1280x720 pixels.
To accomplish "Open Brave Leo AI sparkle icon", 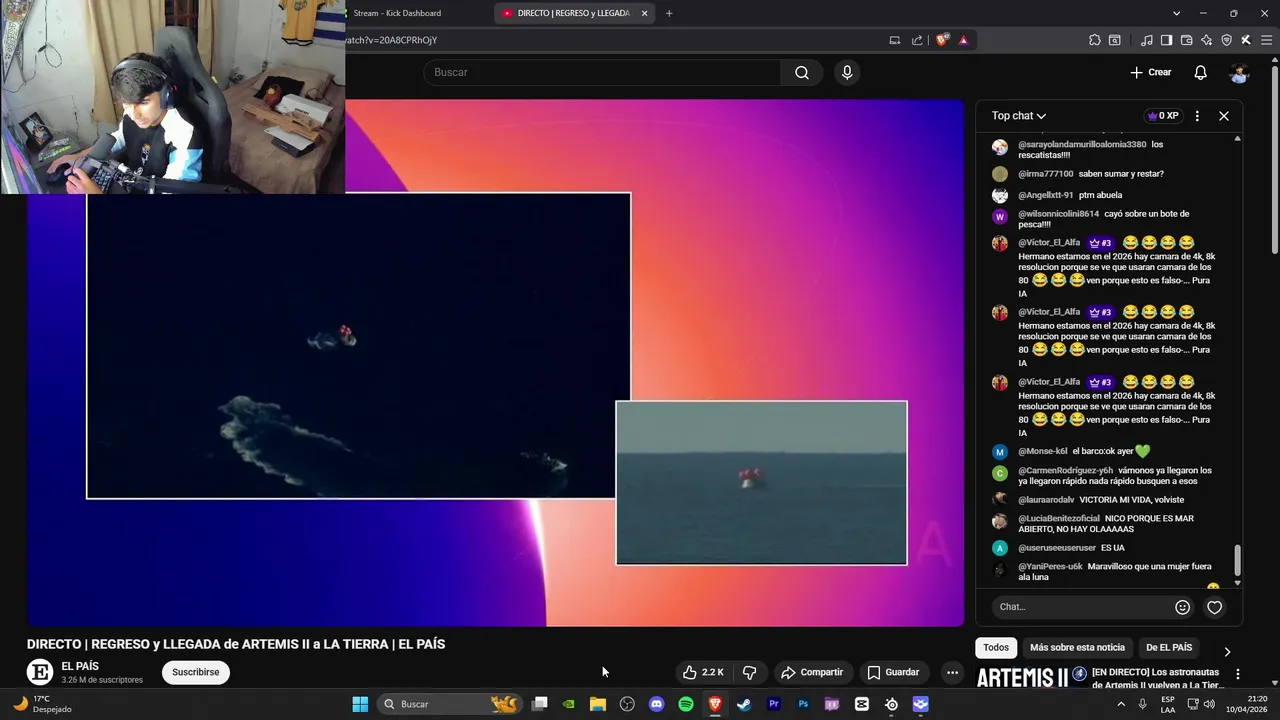I will [x=1207, y=40].
